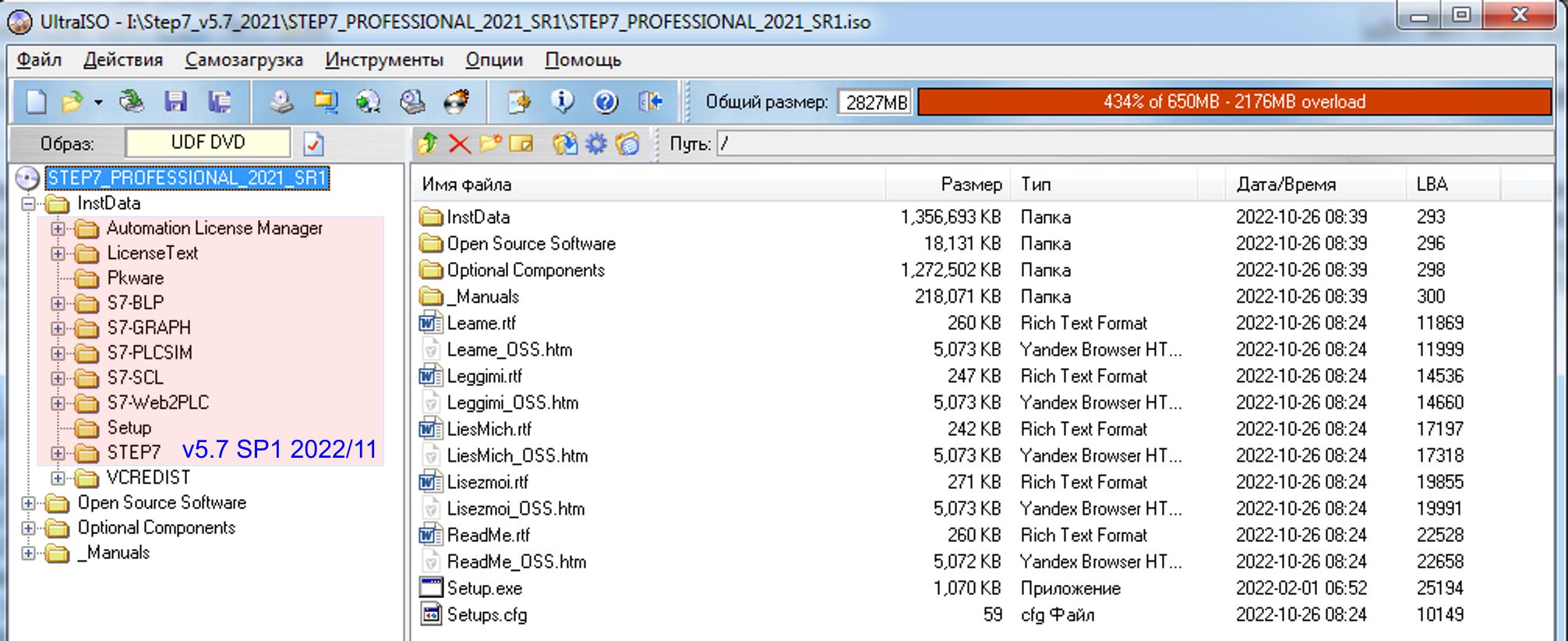Sort file list by Размер column
This screenshot has height=641, width=1568.
[970, 185]
